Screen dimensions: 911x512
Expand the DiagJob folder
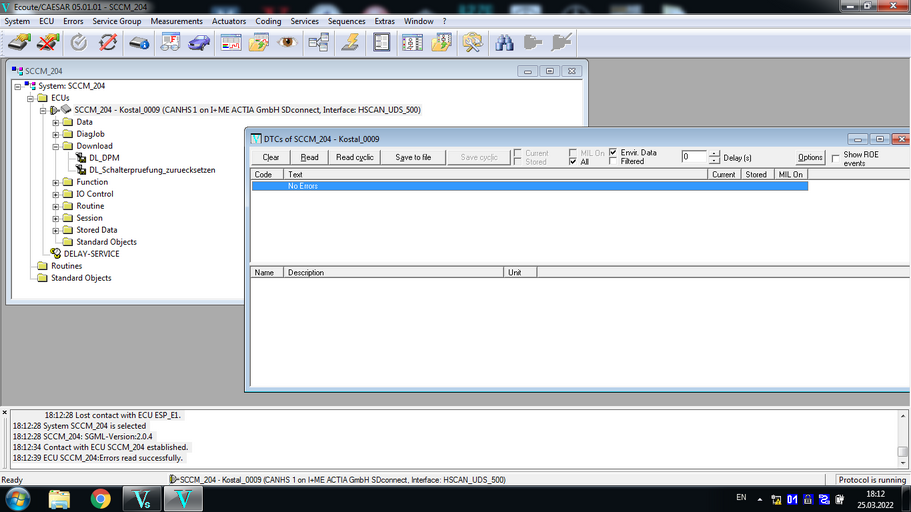pos(56,134)
